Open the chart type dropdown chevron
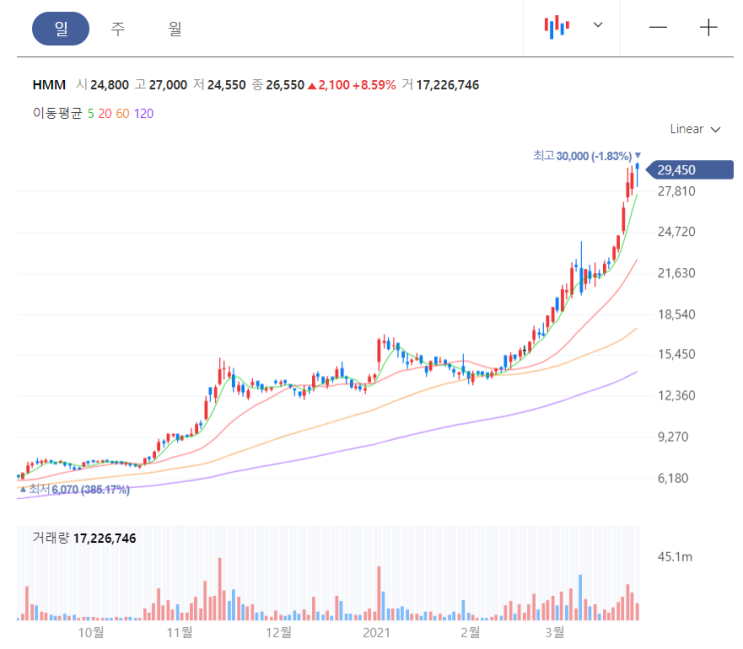This screenshot has width=743, height=649. [598, 25]
